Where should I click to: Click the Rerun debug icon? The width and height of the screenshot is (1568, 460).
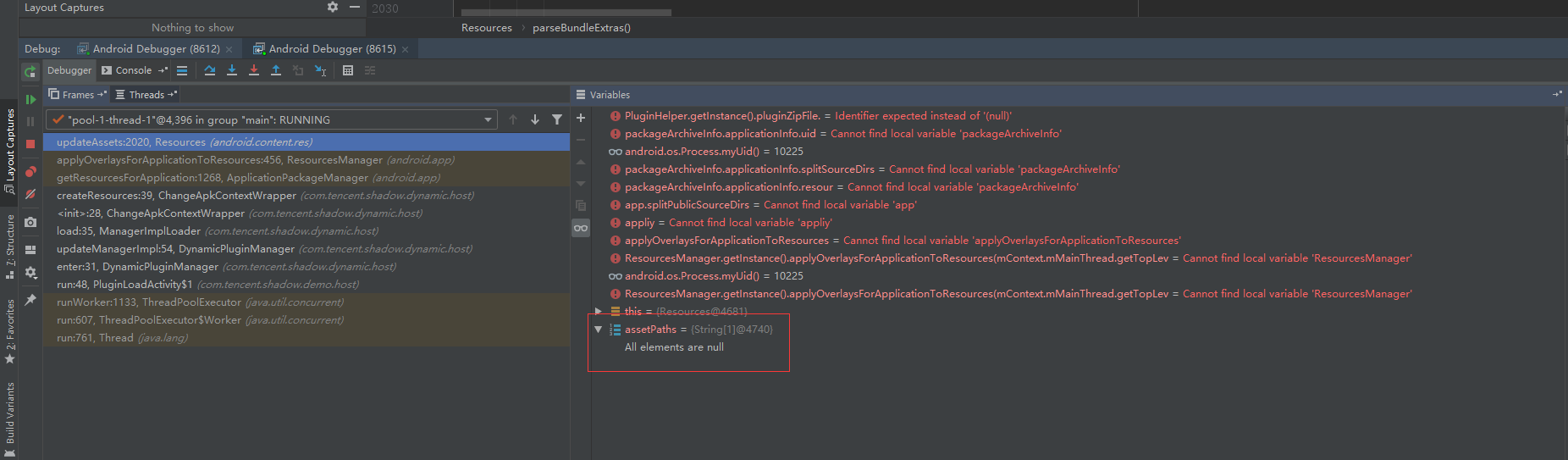30,73
